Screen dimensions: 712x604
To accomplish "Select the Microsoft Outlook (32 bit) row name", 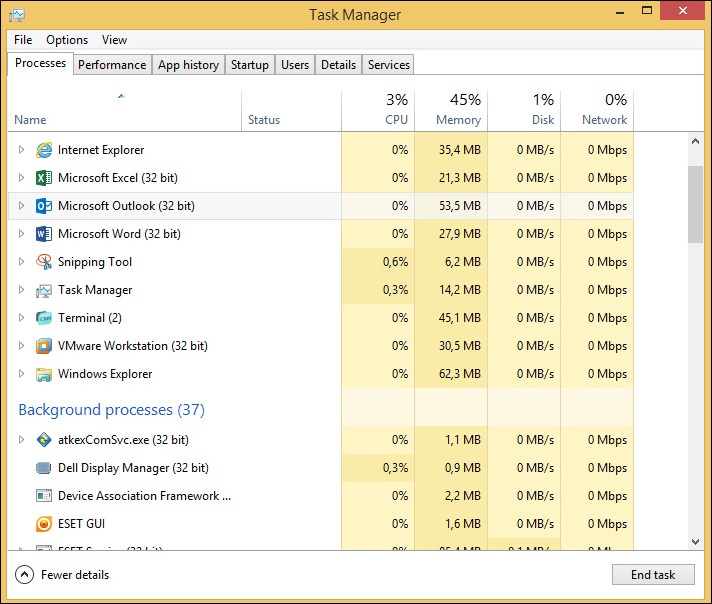I will [126, 206].
